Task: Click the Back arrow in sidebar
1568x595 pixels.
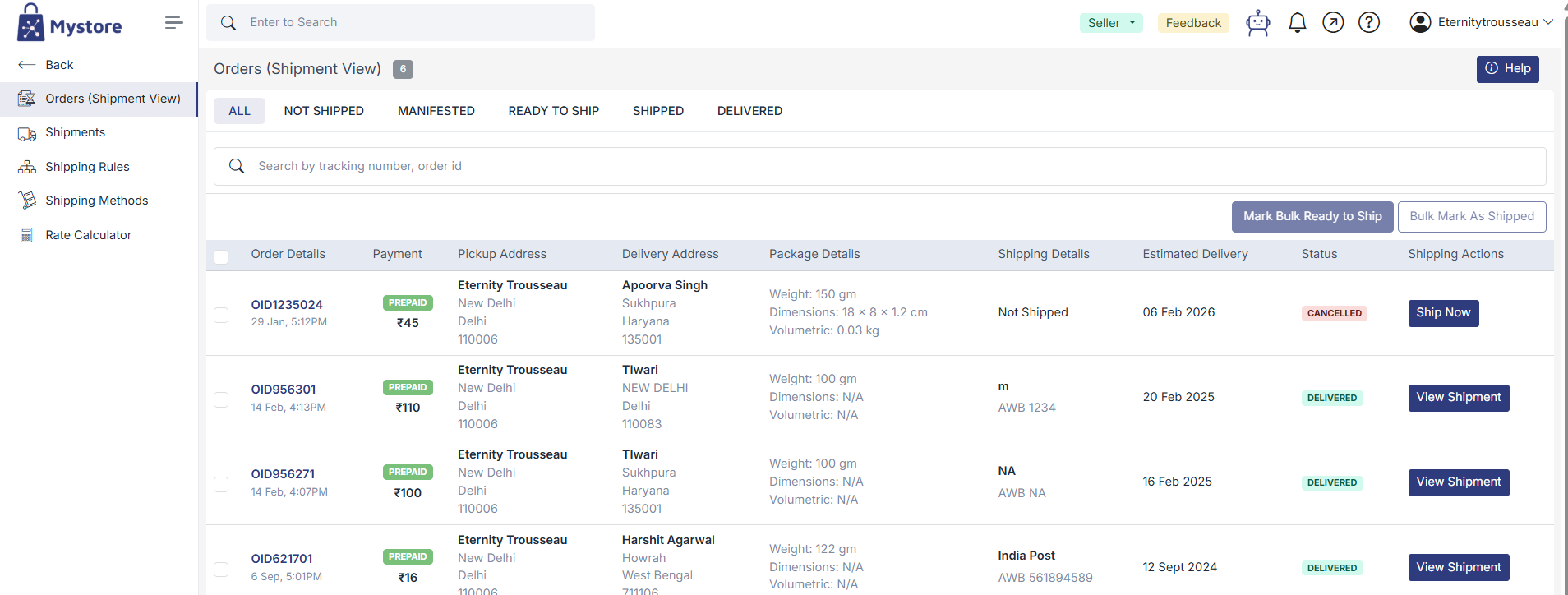Action: click(x=27, y=65)
